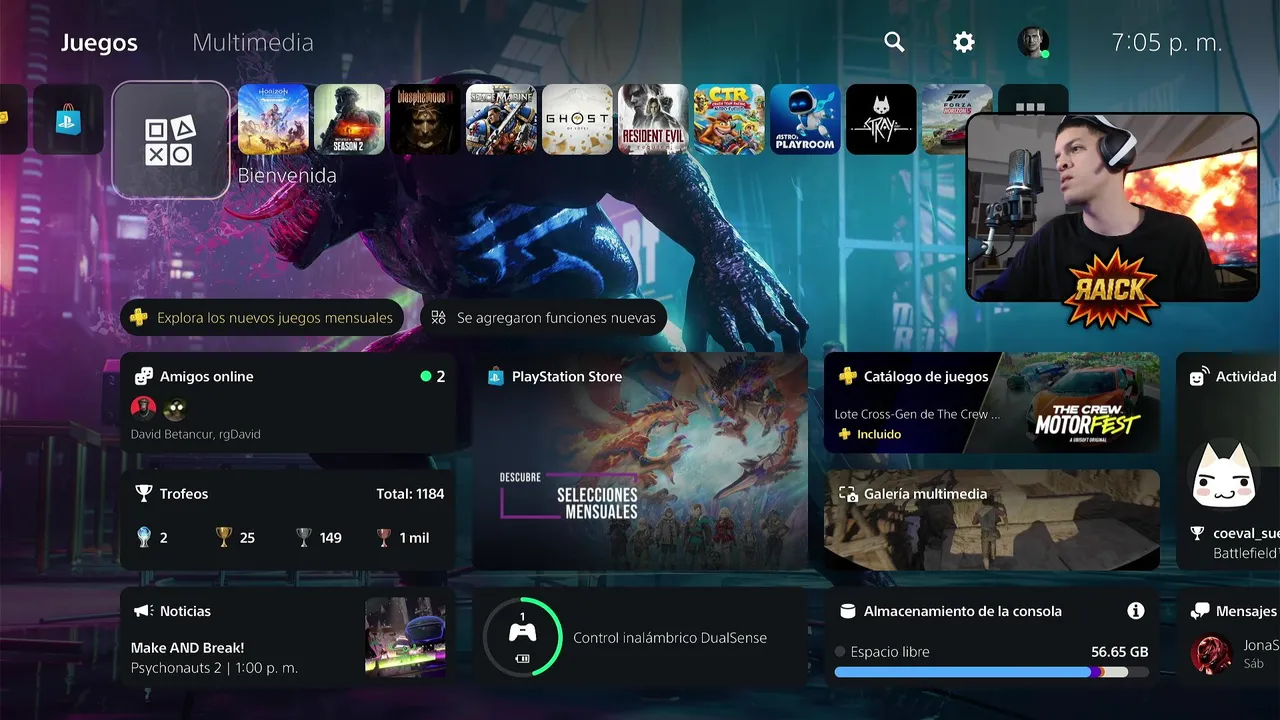This screenshot has height=720, width=1280.
Task: Launch the Stray game tile
Action: tap(881, 119)
